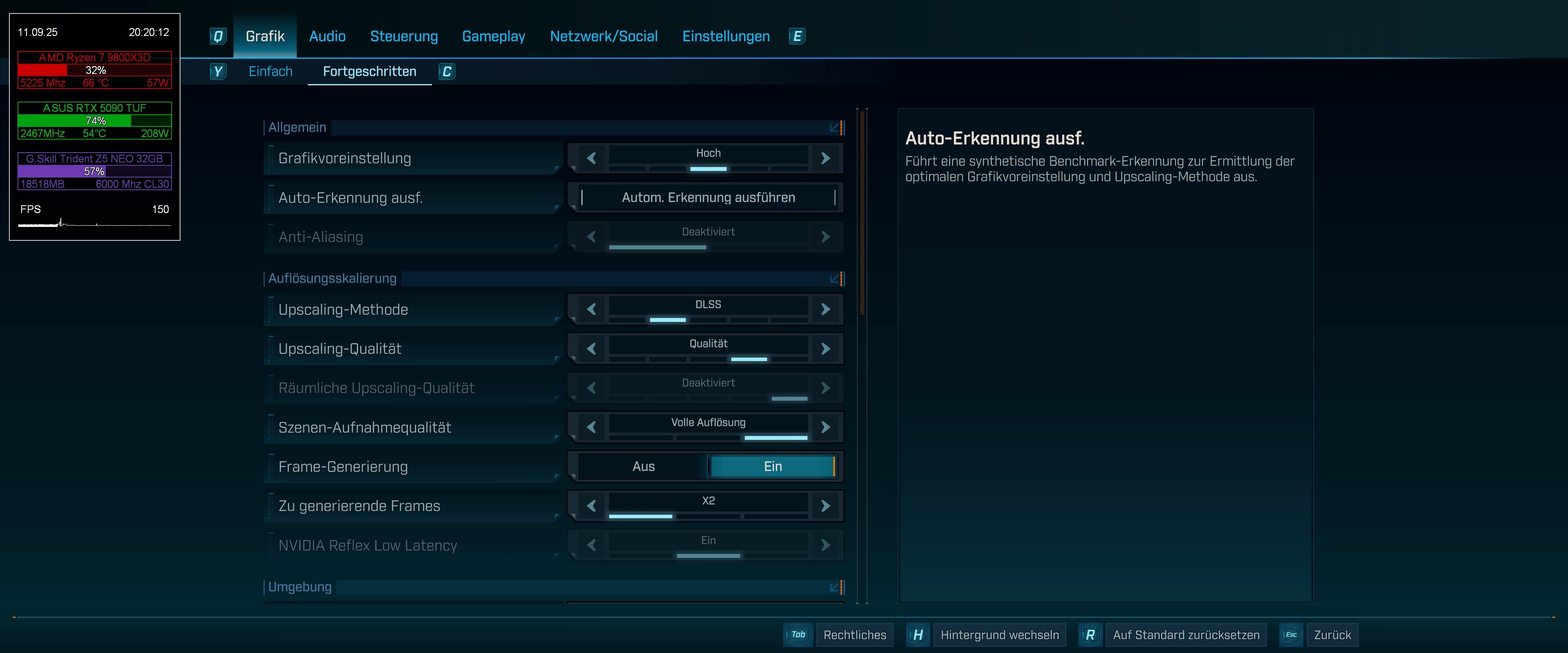Click right arrow of Upscaling-Qualität

825,349
